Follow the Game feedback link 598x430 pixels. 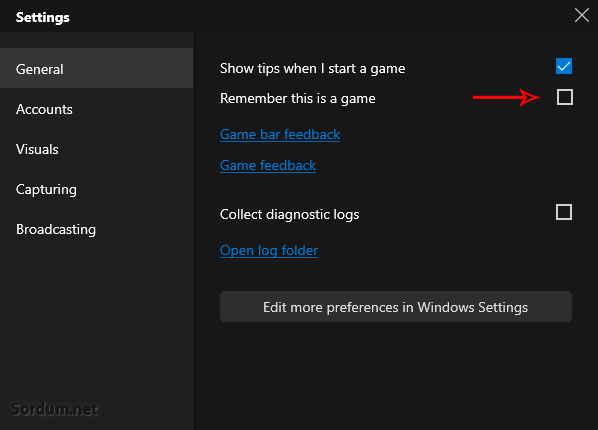click(268, 166)
